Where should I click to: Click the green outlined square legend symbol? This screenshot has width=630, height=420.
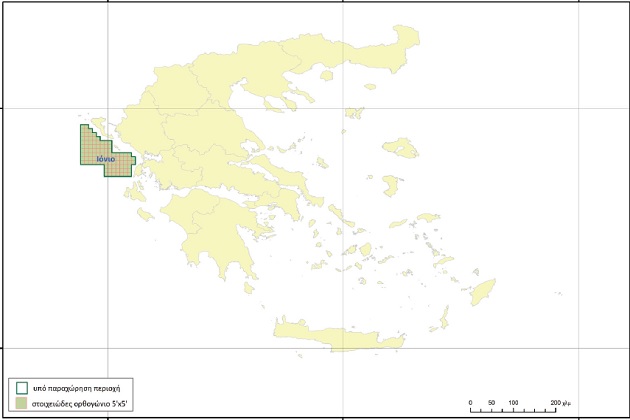pyautogui.click(x=22, y=388)
